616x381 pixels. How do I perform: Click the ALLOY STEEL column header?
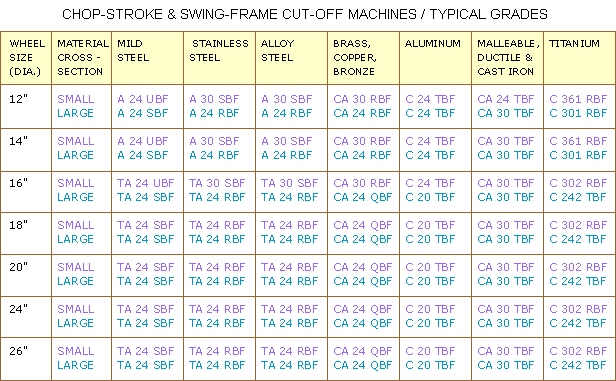click(292, 58)
